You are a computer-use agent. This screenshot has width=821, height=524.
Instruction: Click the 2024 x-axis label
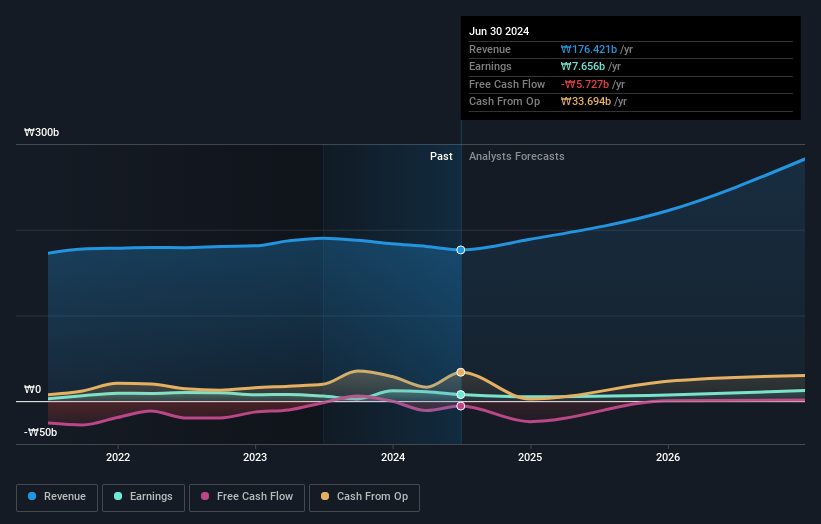[x=393, y=457]
